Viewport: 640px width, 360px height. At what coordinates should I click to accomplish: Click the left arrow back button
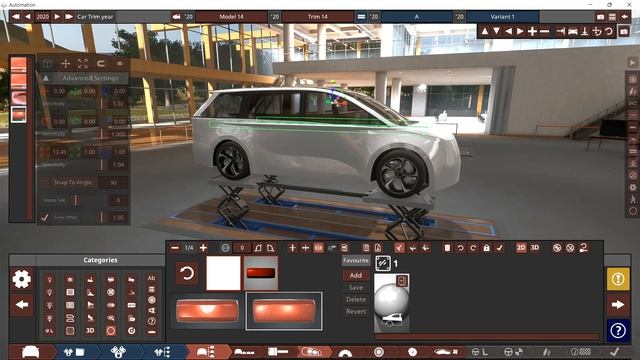(22, 304)
